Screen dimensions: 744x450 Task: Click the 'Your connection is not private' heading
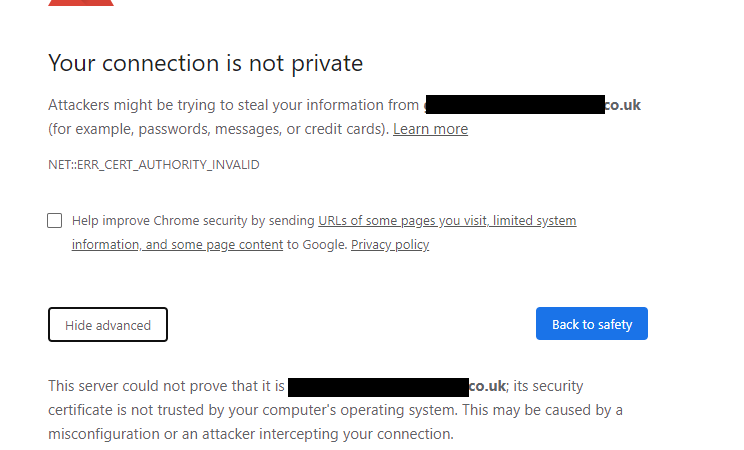click(205, 64)
